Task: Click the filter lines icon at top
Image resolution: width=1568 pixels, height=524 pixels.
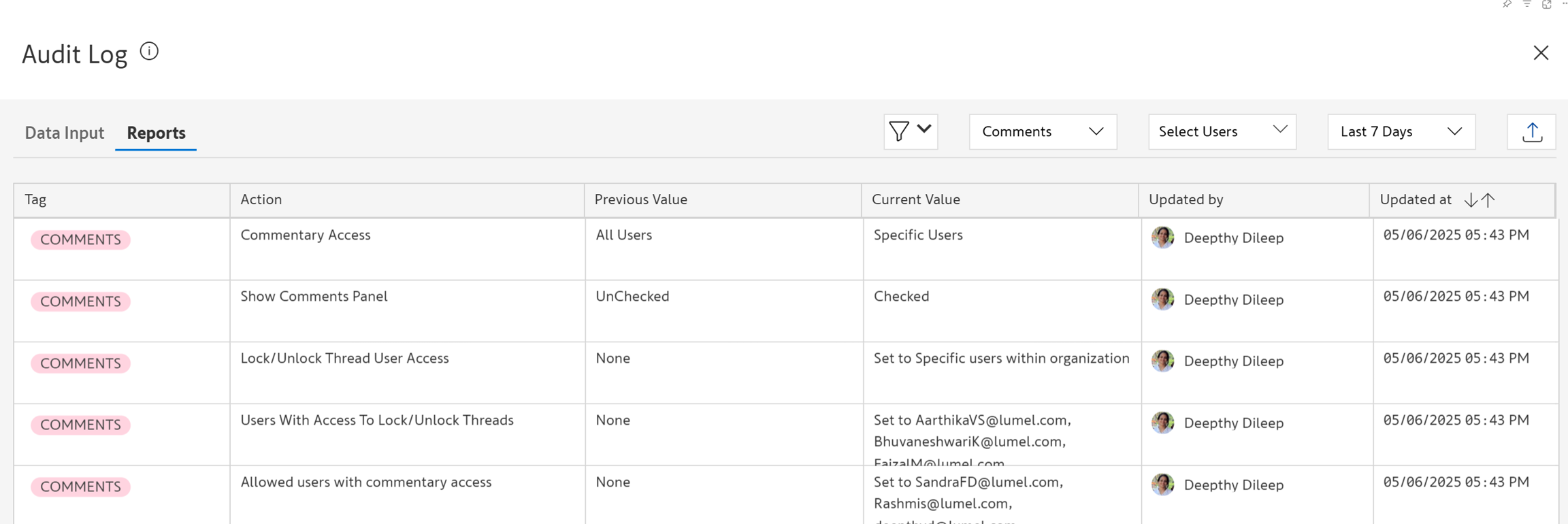Action: pos(1526,4)
